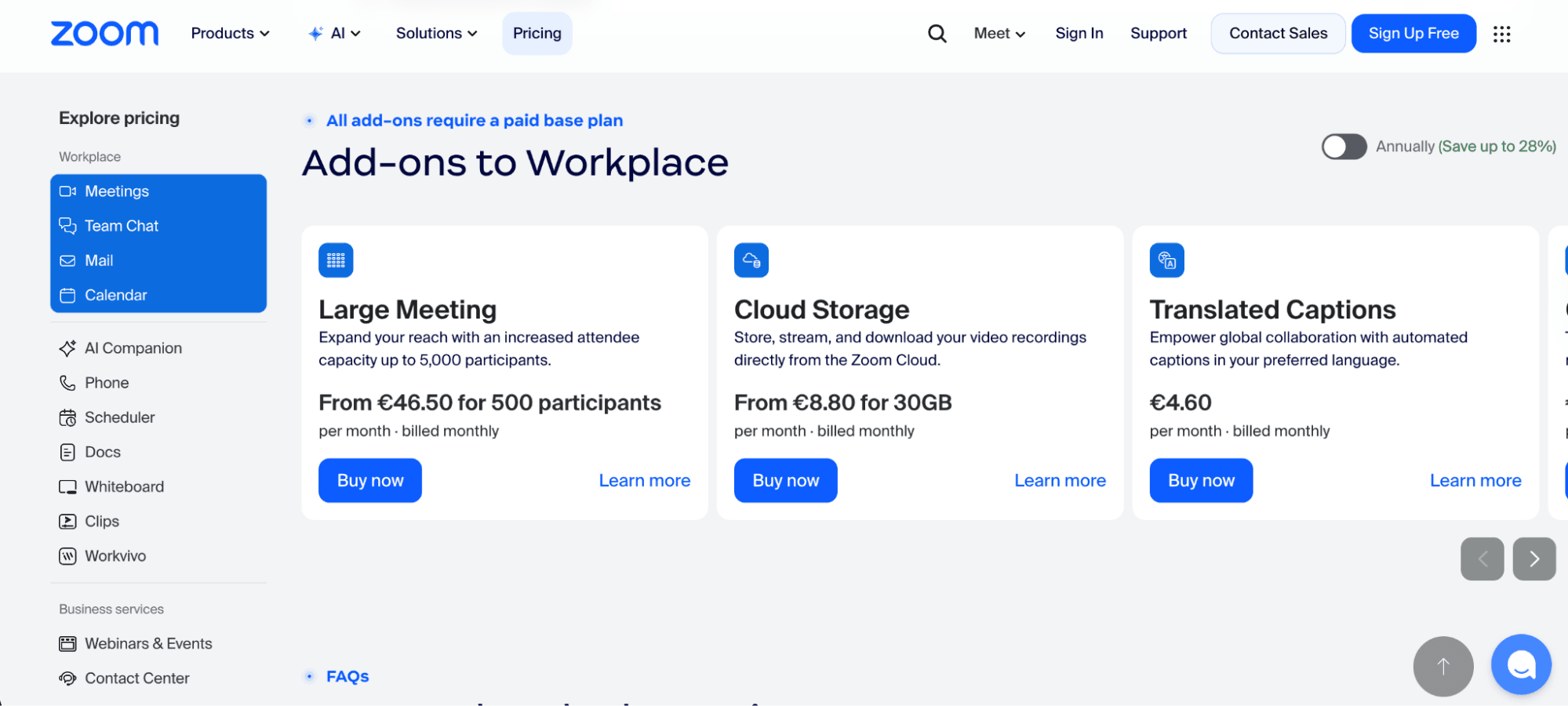Expand the Solutions dropdown menu
Viewport: 1568px width, 706px height.
(436, 34)
